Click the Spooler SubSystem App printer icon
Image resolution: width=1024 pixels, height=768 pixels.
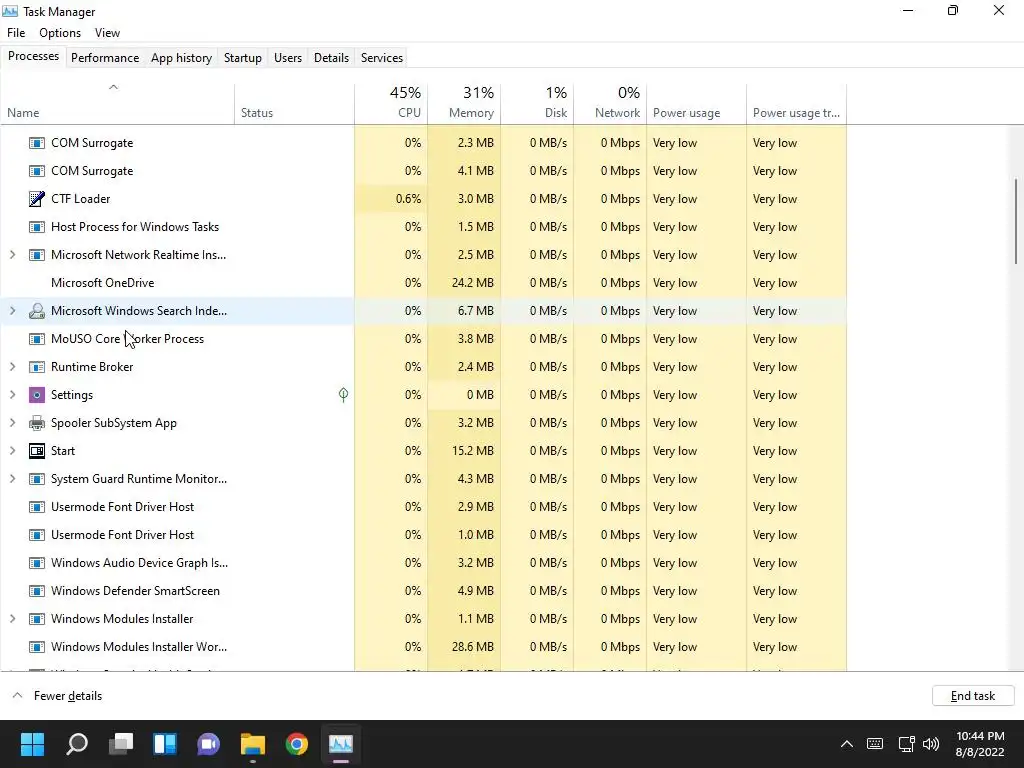pyautogui.click(x=37, y=423)
